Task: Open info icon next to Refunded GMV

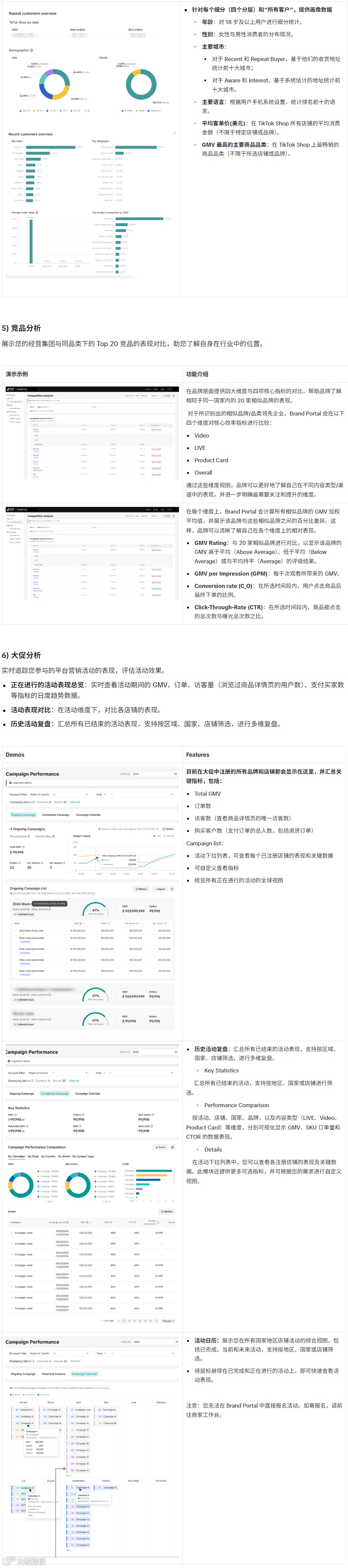Action: [x=27, y=1126]
